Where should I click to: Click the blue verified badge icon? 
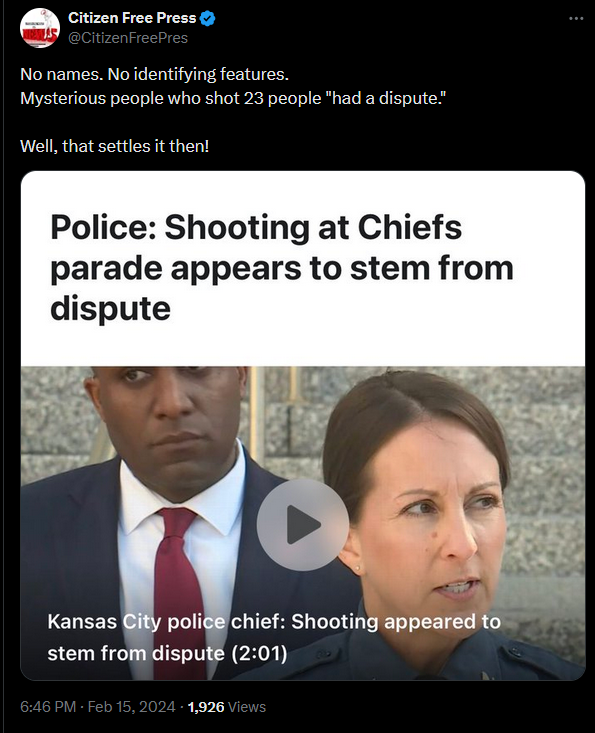tap(208, 18)
